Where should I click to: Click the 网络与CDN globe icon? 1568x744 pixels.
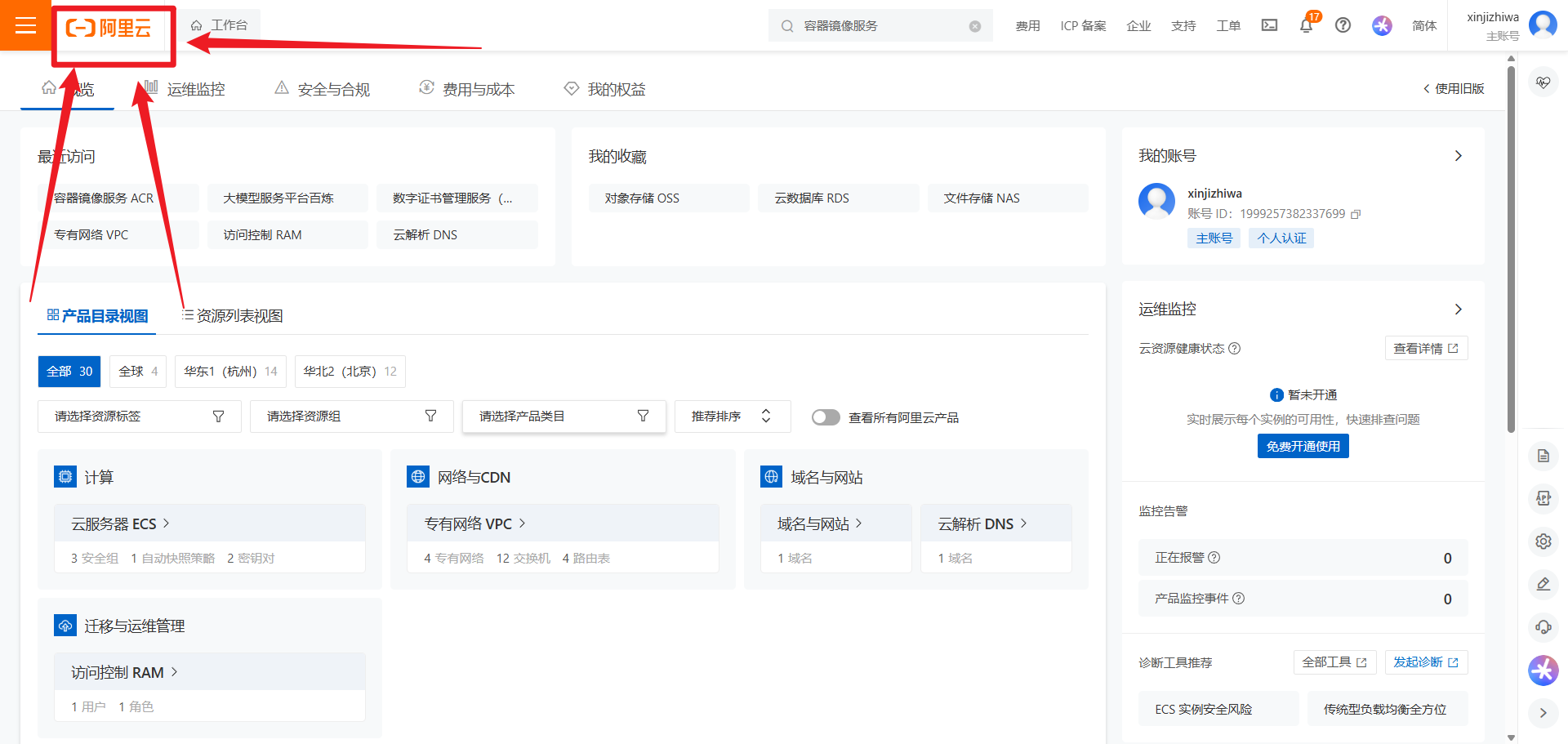[x=418, y=476]
